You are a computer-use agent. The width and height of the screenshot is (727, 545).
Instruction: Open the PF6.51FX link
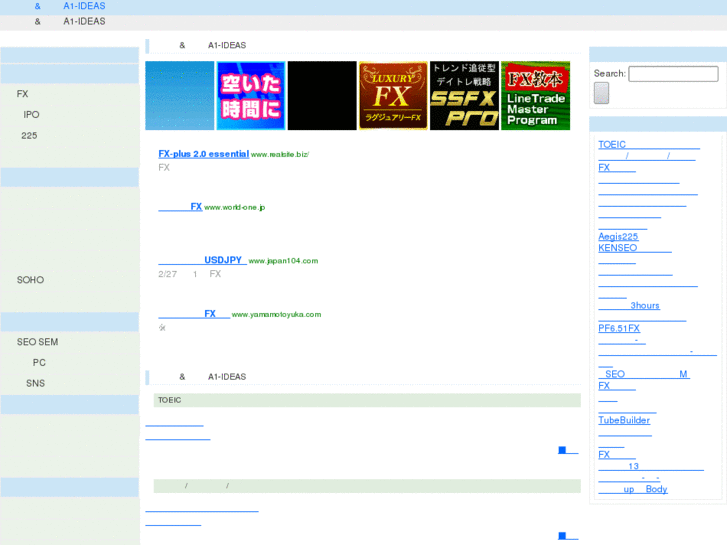coord(619,328)
